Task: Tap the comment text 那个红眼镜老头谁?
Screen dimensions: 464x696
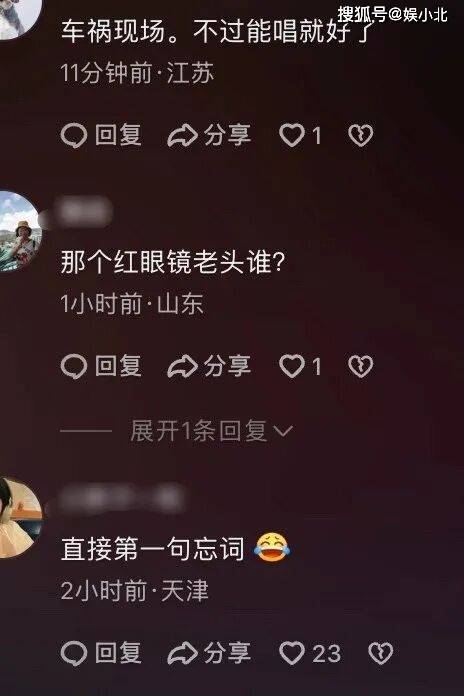Action: 173,262
